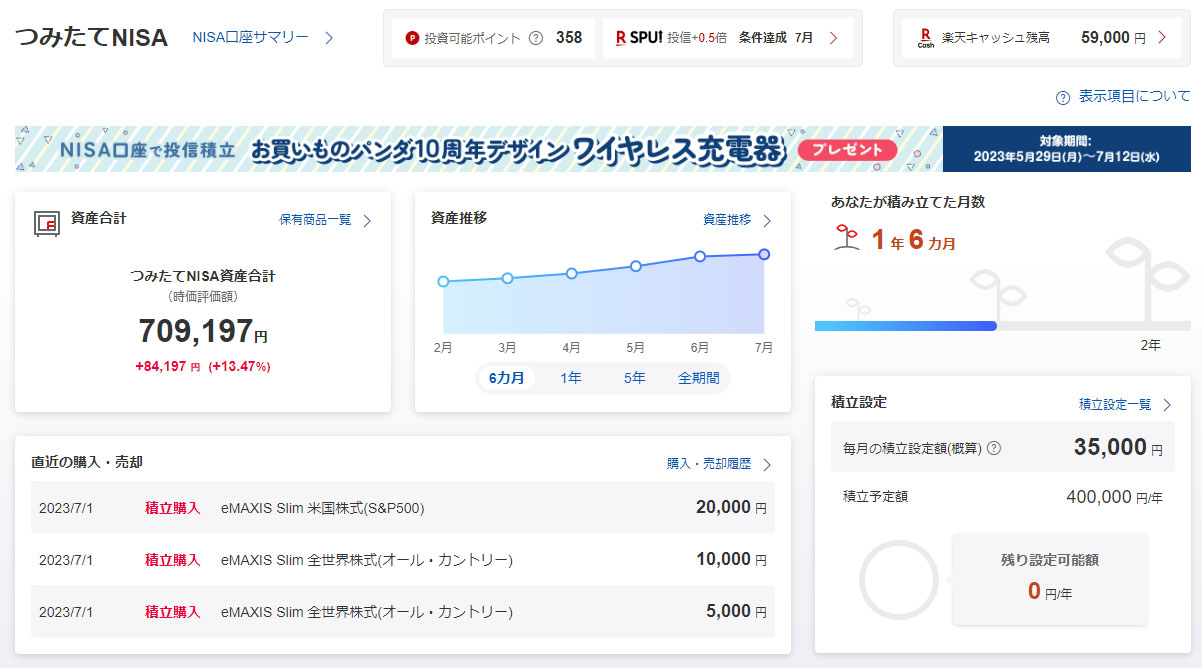Open SPU condition details arrow
Viewport: 1202px width, 668px height.
[833, 38]
